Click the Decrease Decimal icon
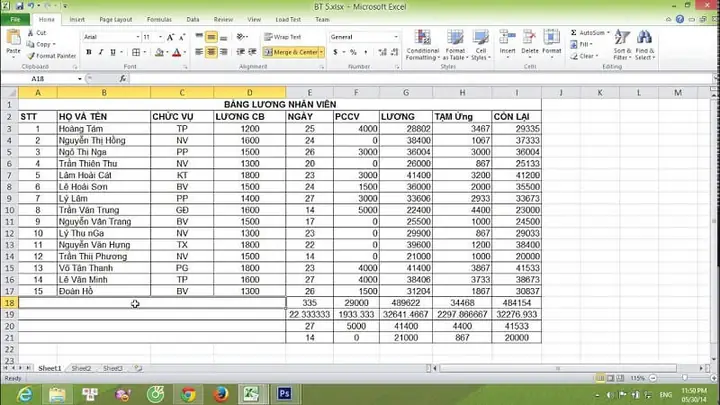Image resolution: width=720 pixels, height=405 pixels. pyautogui.click(x=394, y=52)
